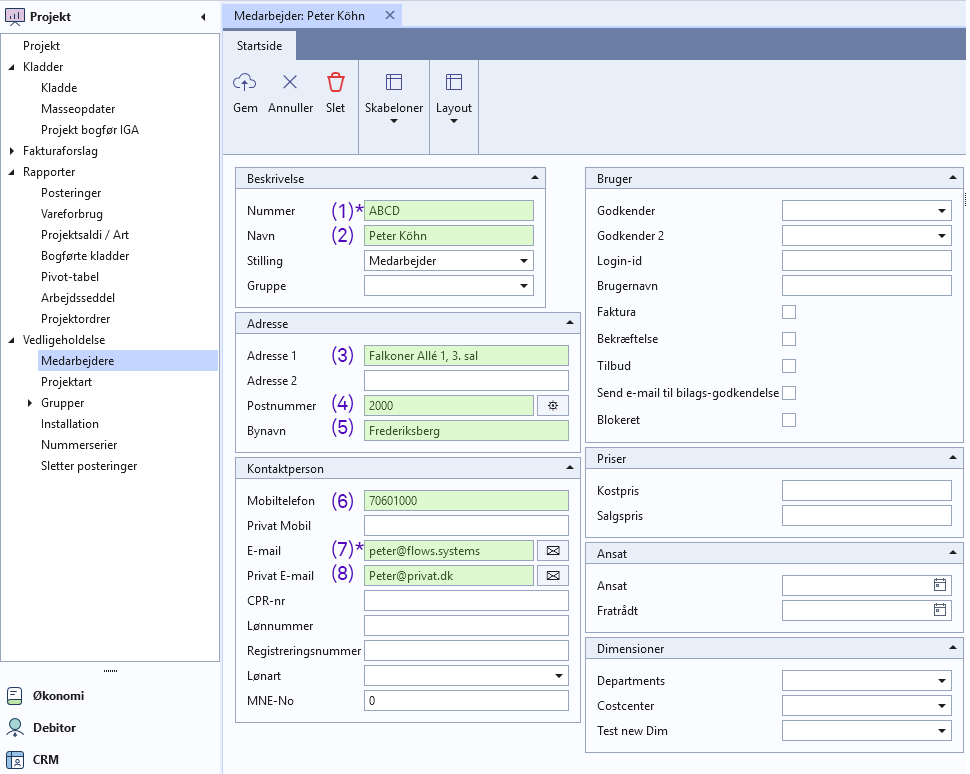
Task: Open the Økonomi module
Action: [x=58, y=696]
